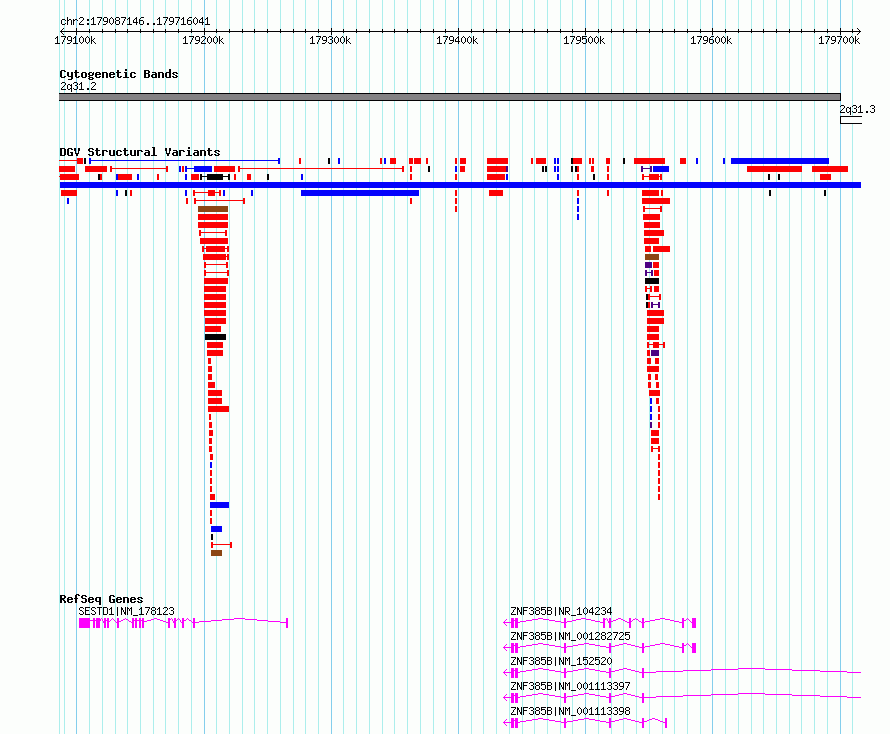Screen dimensions: 890x734
Task: Click the 179500k ruler label
Action: (x=584, y=40)
